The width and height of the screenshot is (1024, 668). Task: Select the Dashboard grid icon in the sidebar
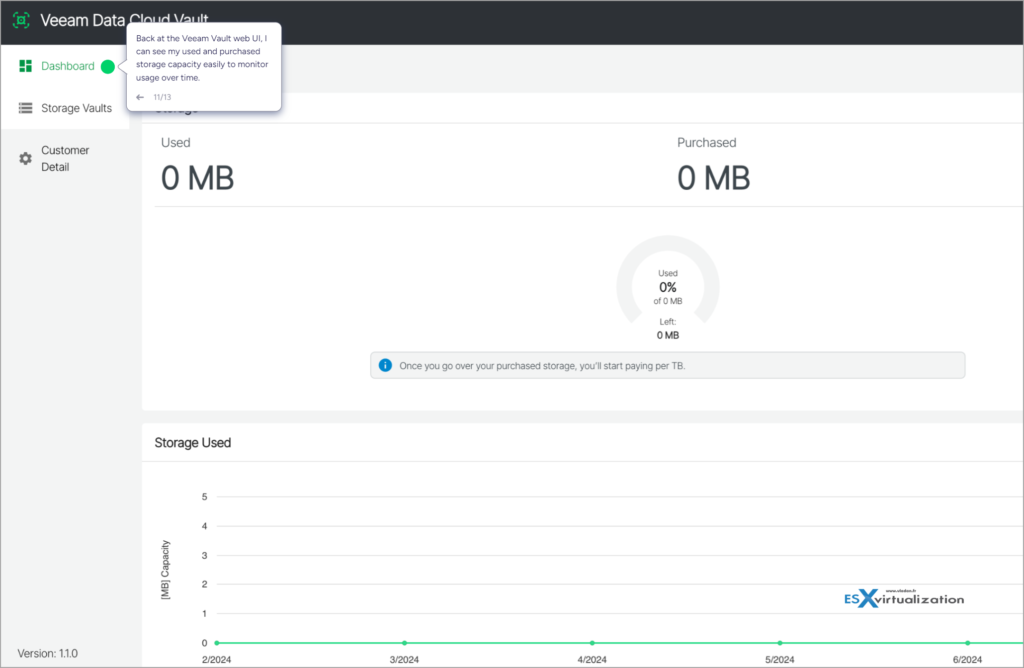click(x=25, y=66)
